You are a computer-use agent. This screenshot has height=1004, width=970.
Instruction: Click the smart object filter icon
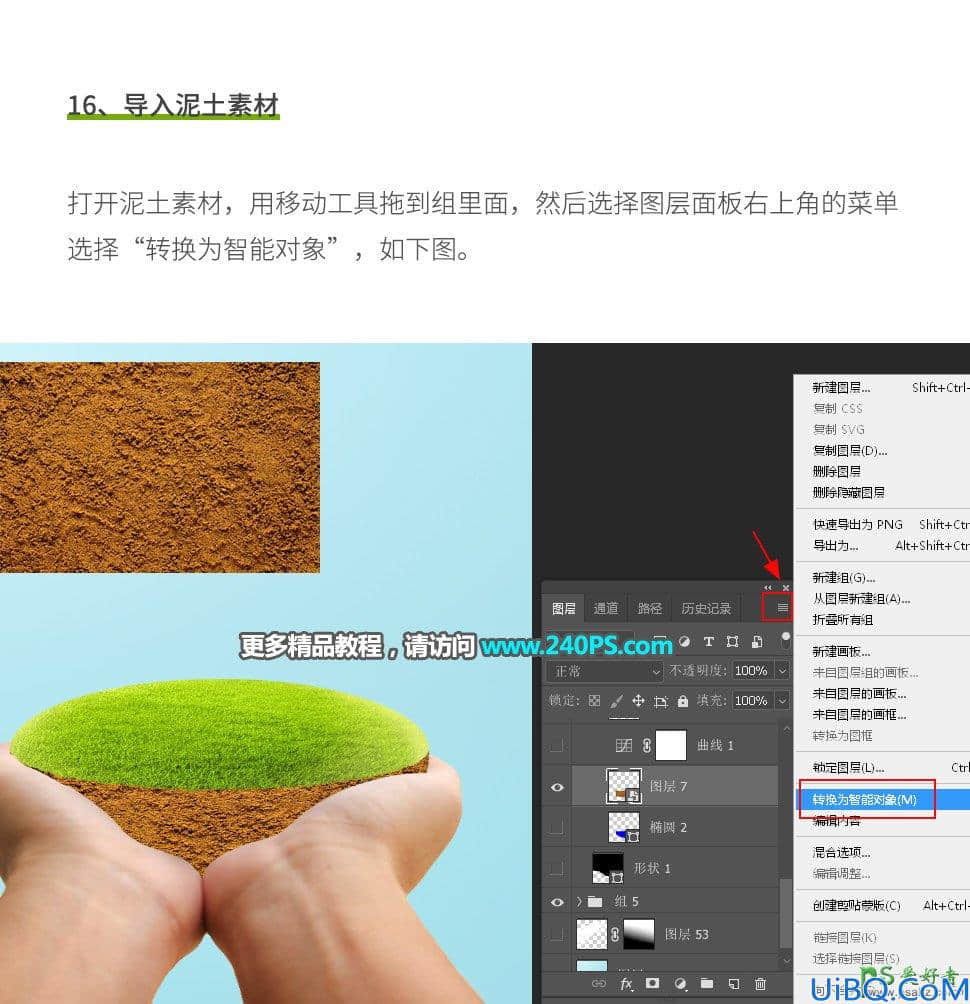pos(757,642)
